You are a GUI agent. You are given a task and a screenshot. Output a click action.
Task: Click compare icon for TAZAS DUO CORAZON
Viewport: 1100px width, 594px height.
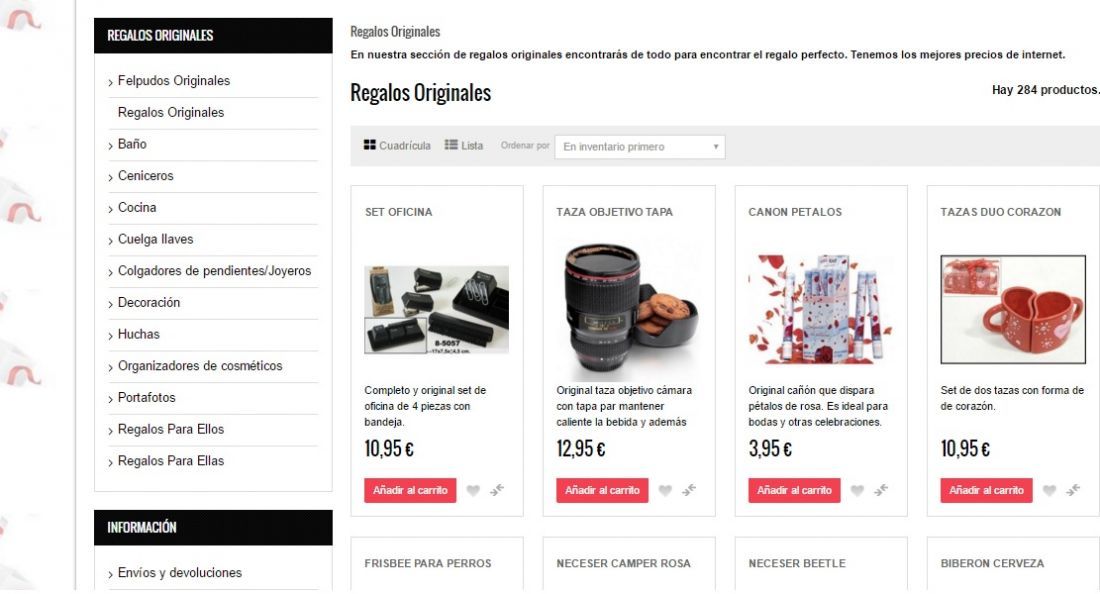1073,490
